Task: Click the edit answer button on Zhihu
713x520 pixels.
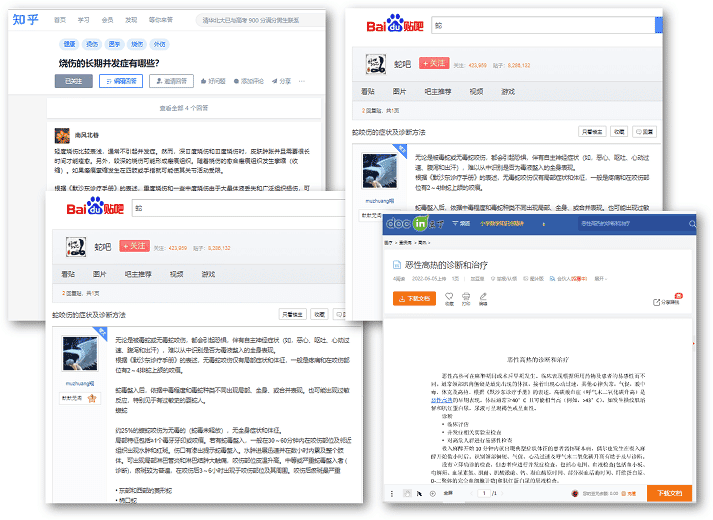Action: point(121,81)
